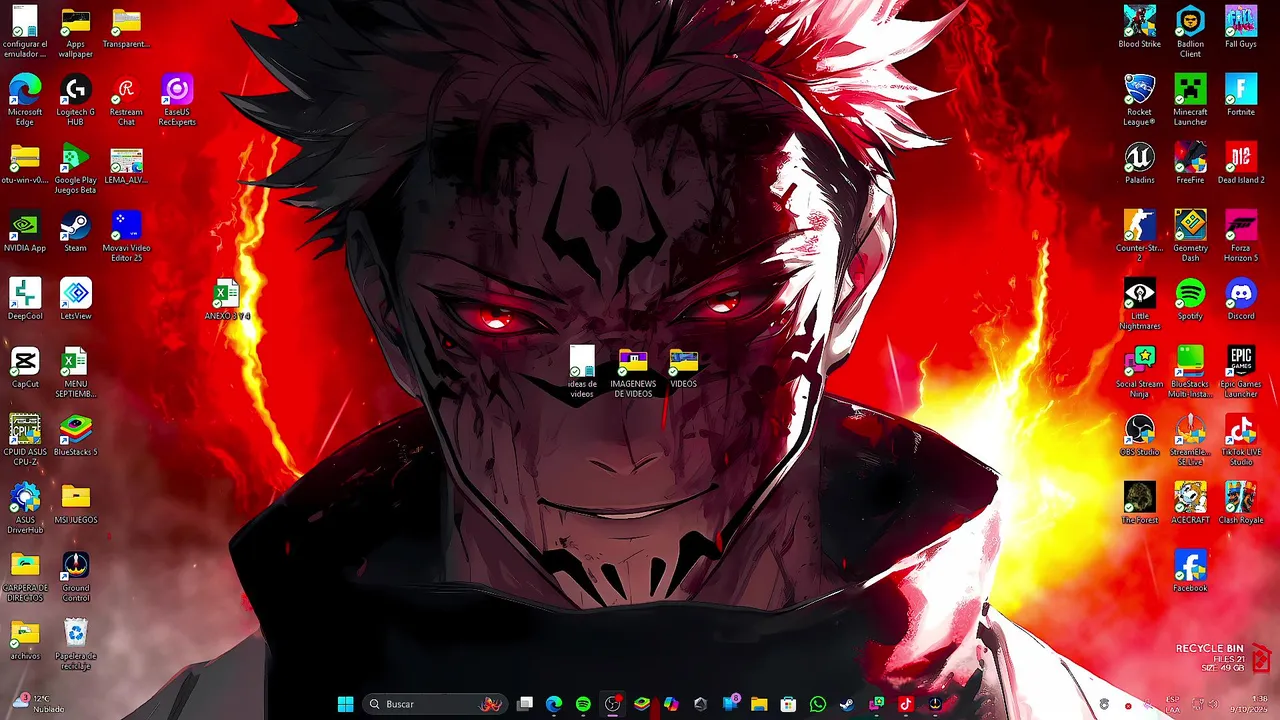Screen dimensions: 1280x720
Task: Select the OBS Studio desktop icon
Action: (x=1139, y=435)
